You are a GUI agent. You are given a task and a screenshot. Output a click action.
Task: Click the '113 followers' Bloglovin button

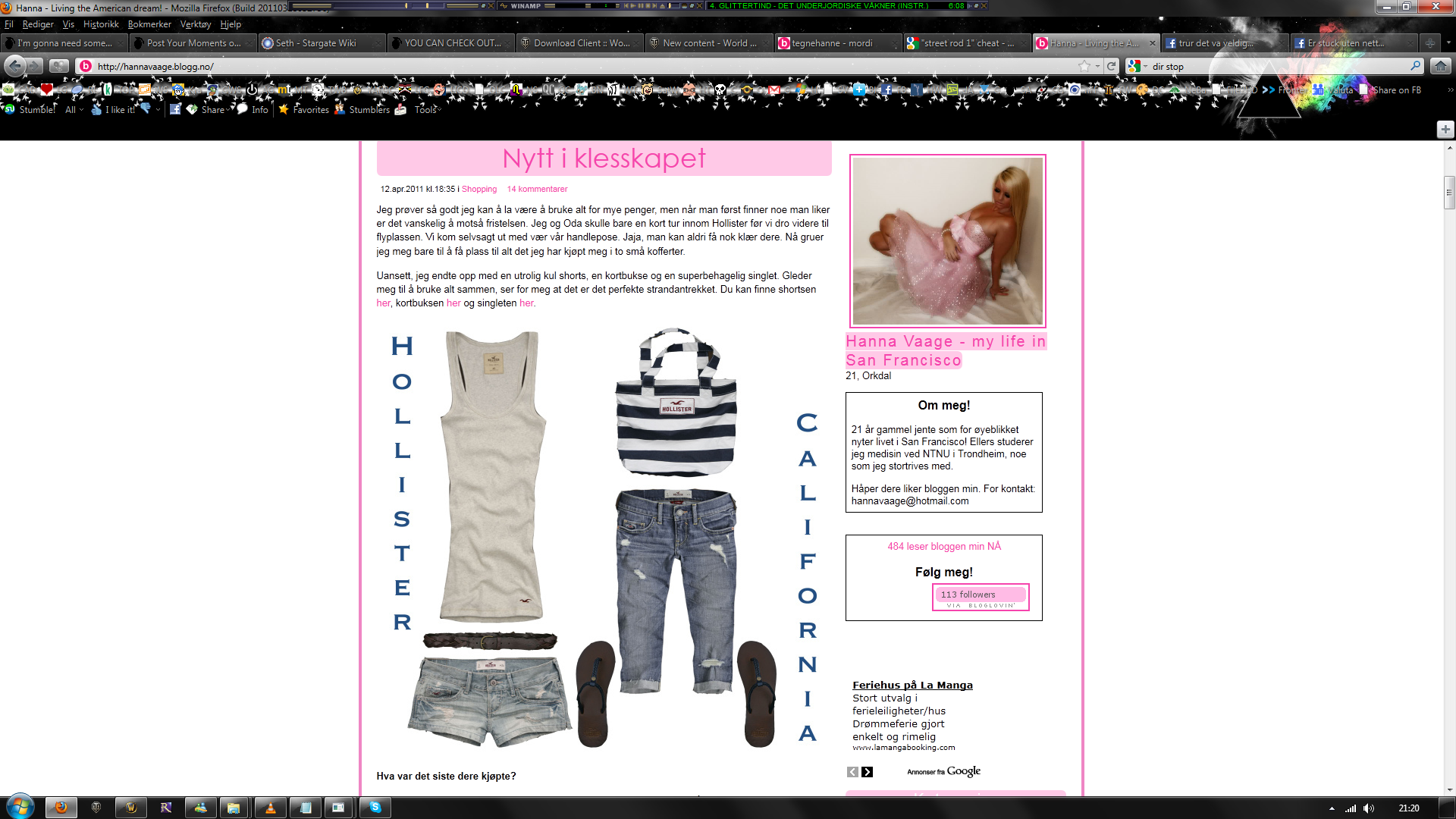click(981, 597)
